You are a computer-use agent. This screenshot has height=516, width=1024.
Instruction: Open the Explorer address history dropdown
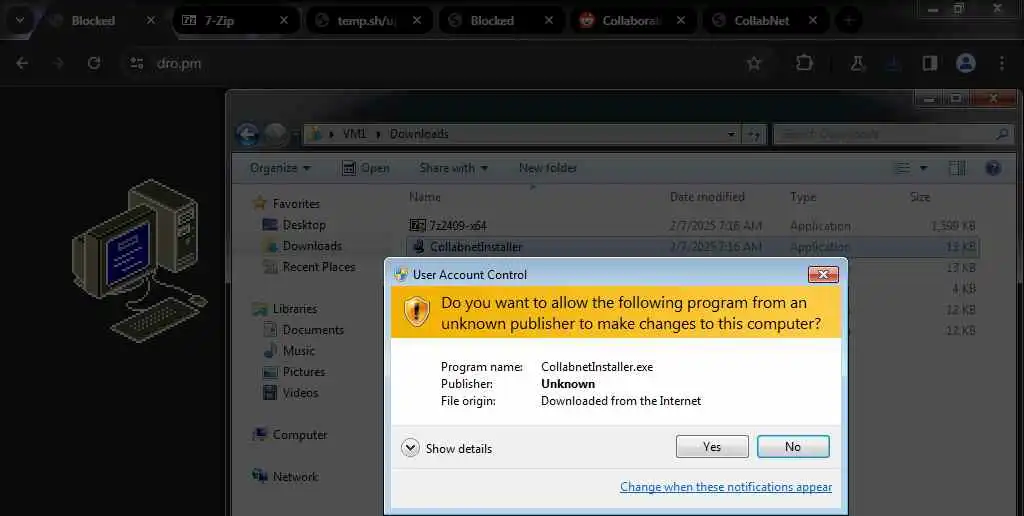click(731, 135)
